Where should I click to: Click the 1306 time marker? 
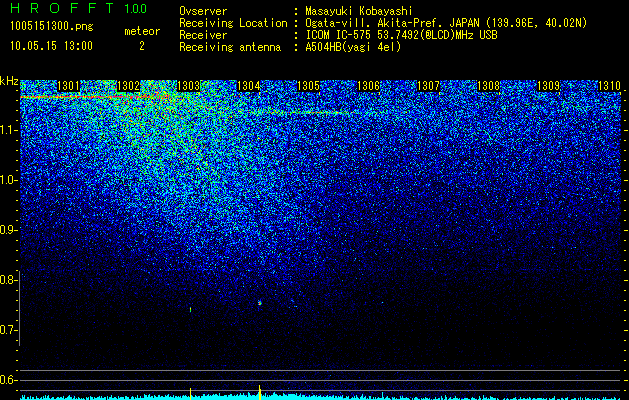click(368, 86)
